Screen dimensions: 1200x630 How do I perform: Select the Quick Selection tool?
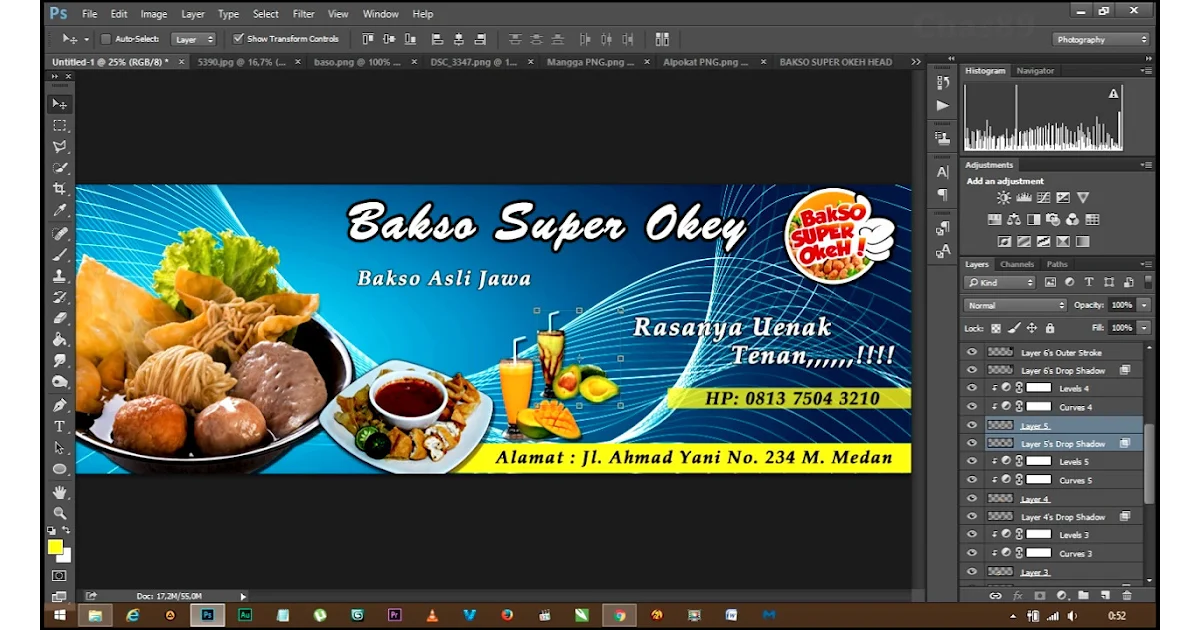(60, 167)
